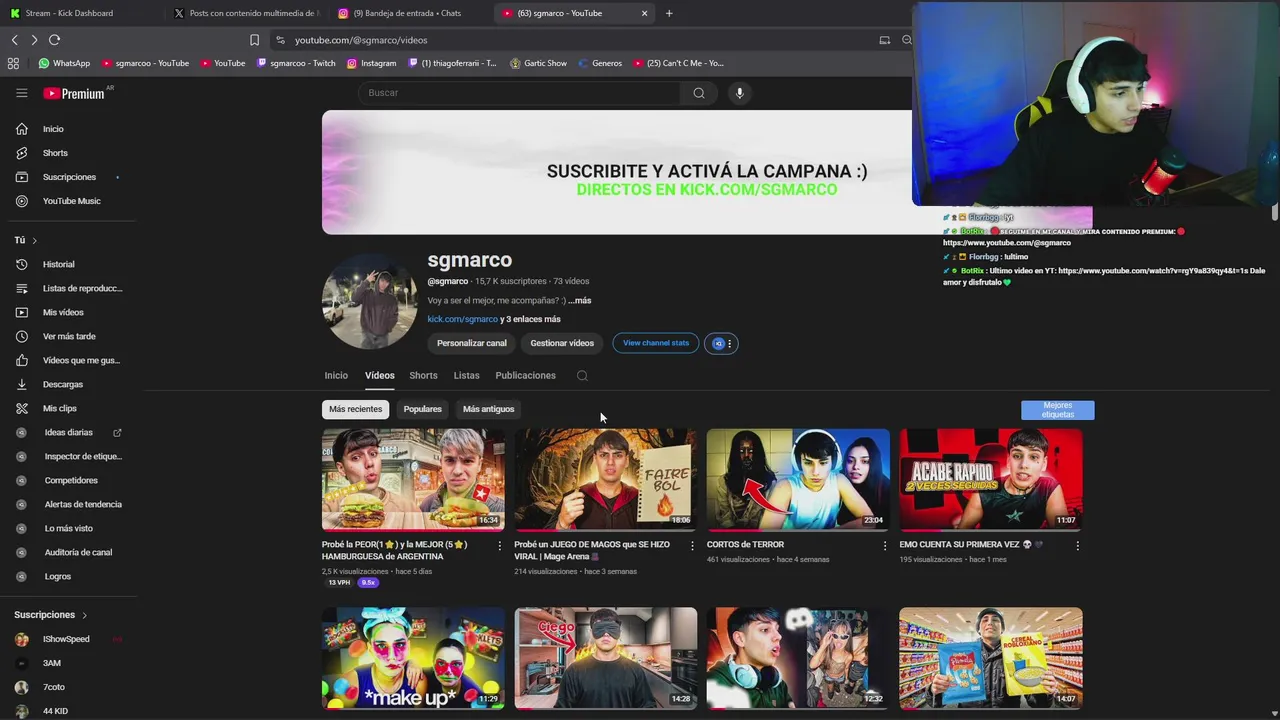Start voice search with microphone icon

[x=739, y=93]
